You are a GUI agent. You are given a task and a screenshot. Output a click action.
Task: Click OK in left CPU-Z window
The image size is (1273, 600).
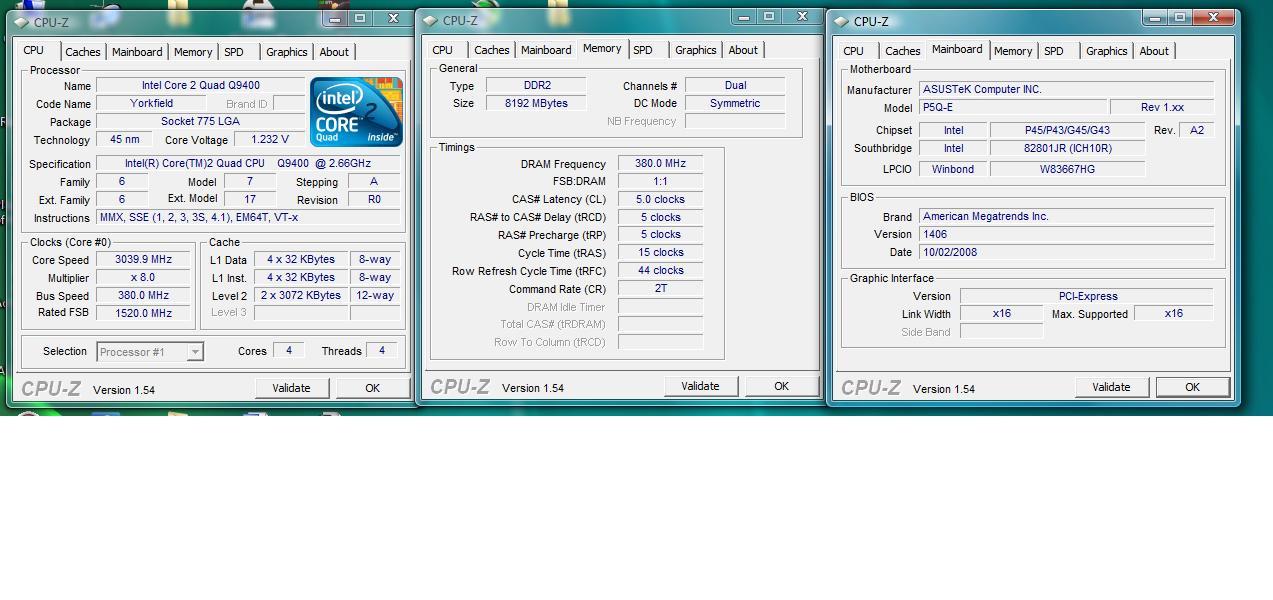[372, 388]
